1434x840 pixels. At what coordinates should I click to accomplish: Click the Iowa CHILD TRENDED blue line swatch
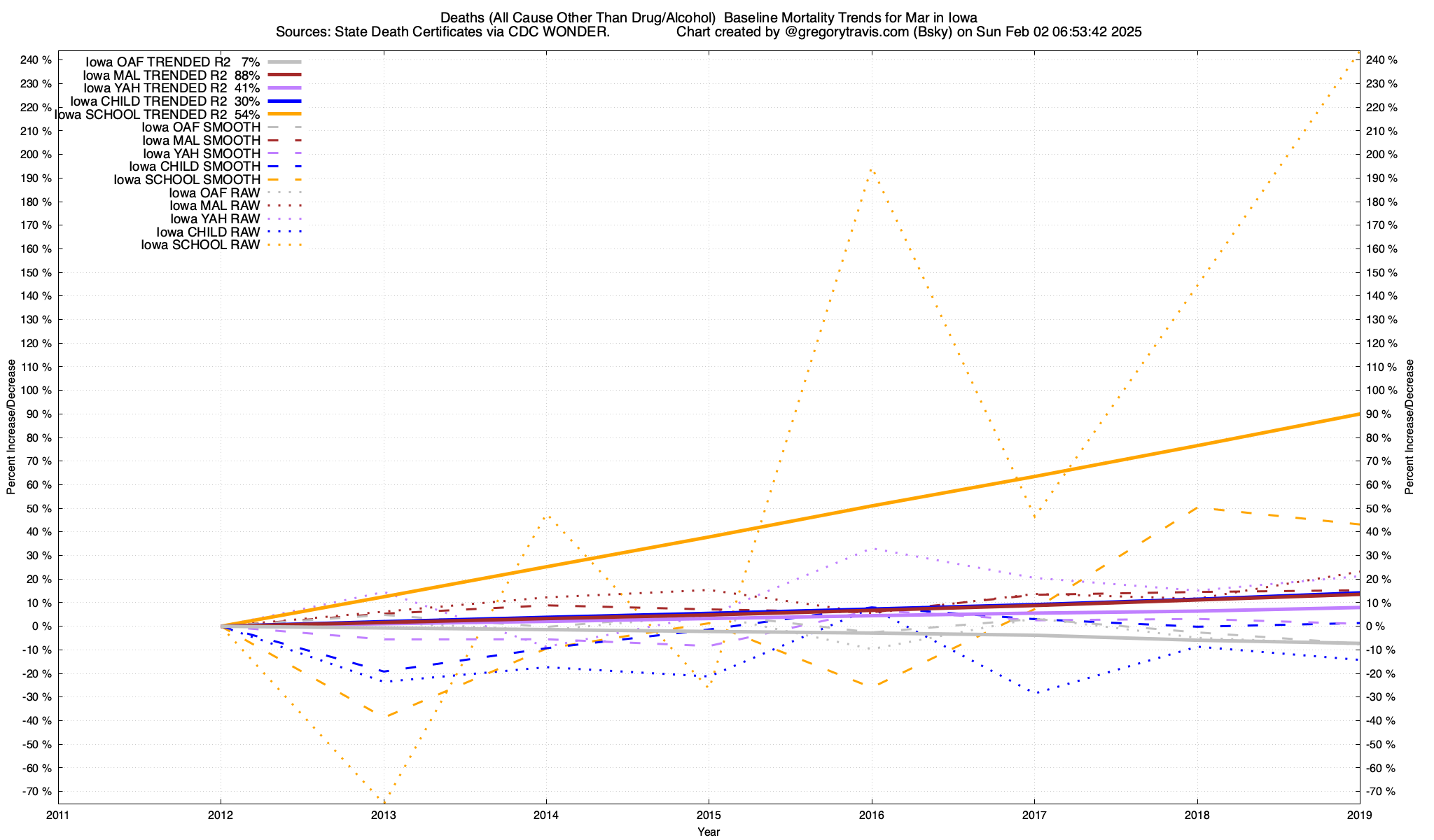[284, 101]
